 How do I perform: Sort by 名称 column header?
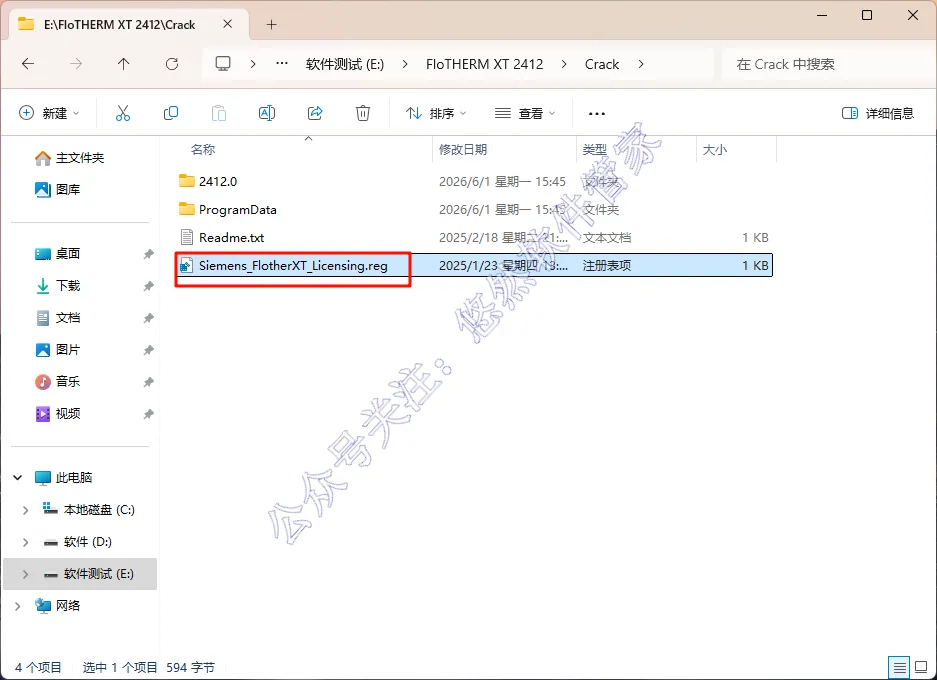tap(203, 149)
